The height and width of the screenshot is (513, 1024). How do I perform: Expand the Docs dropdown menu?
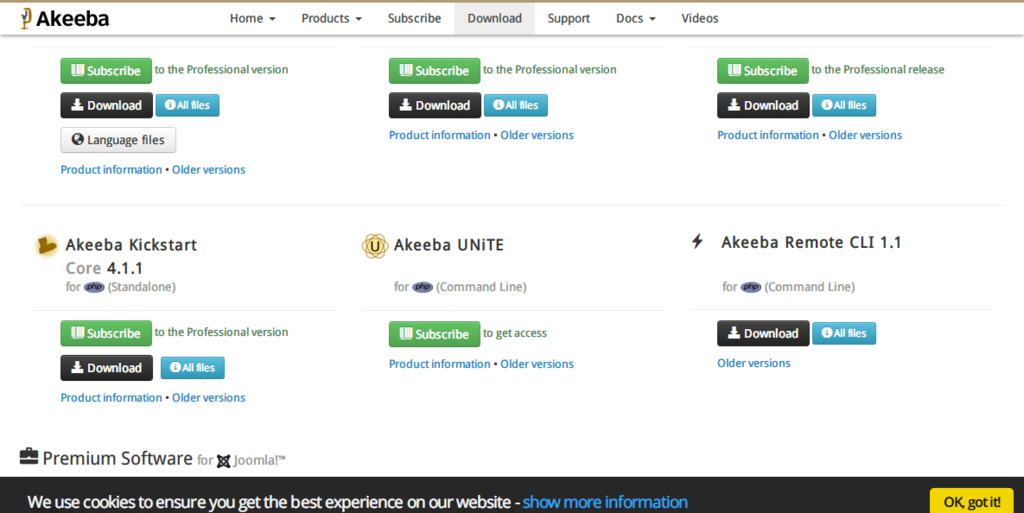point(636,18)
